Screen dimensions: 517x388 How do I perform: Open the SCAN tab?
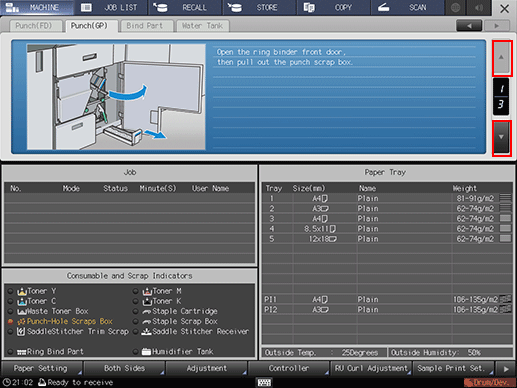407,7
